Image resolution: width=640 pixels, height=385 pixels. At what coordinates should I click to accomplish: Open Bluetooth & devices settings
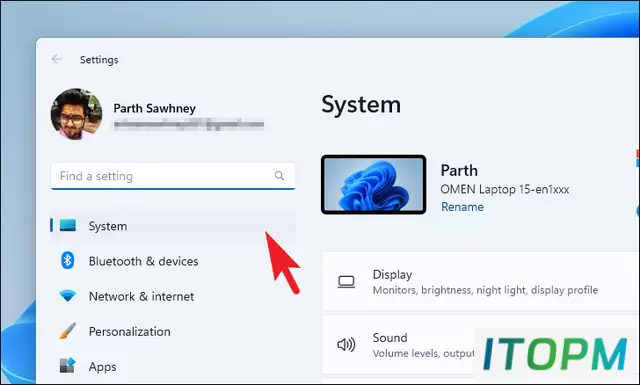(143, 261)
